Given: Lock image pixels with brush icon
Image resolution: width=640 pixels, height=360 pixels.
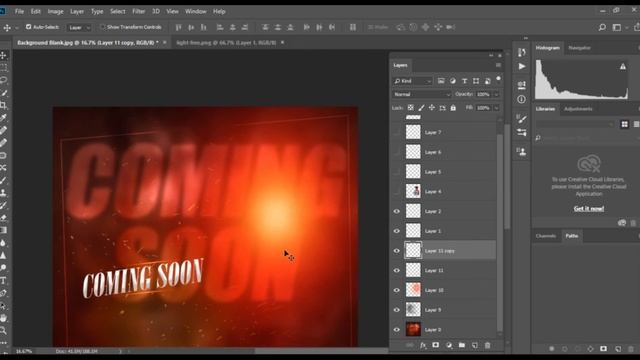Looking at the screenshot, I should click(x=421, y=108).
